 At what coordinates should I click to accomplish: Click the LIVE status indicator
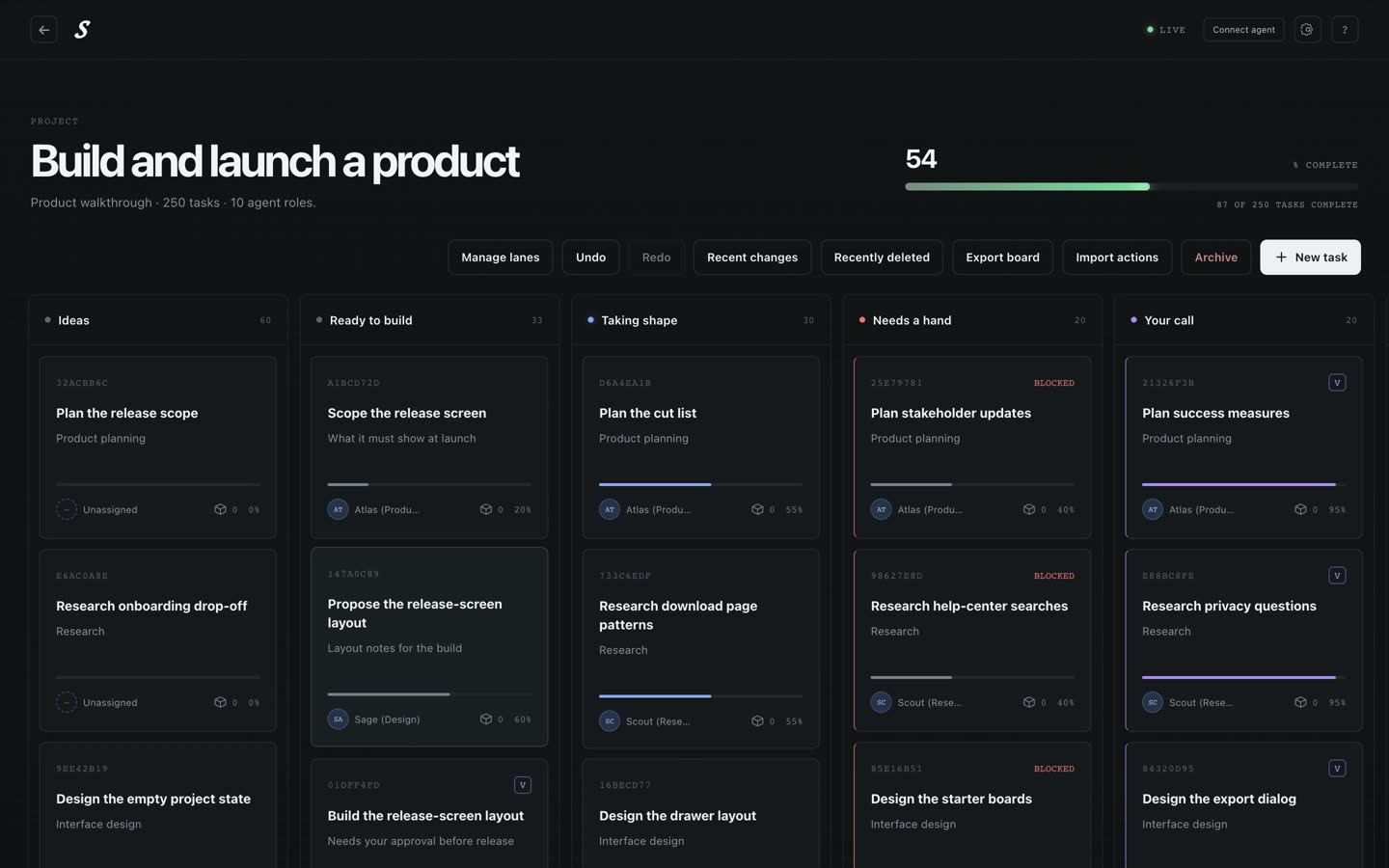tap(1165, 30)
